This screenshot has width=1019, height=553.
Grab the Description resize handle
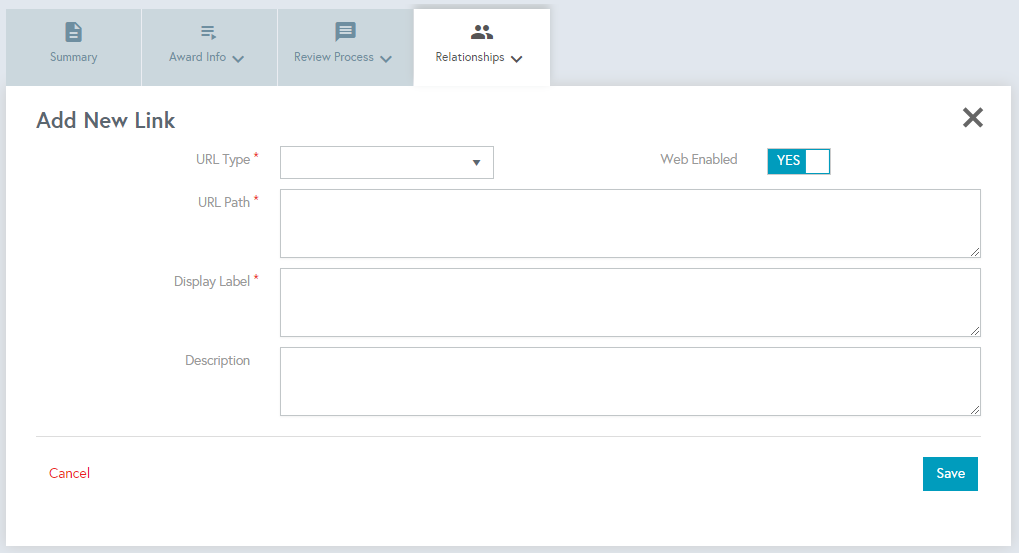(975, 410)
